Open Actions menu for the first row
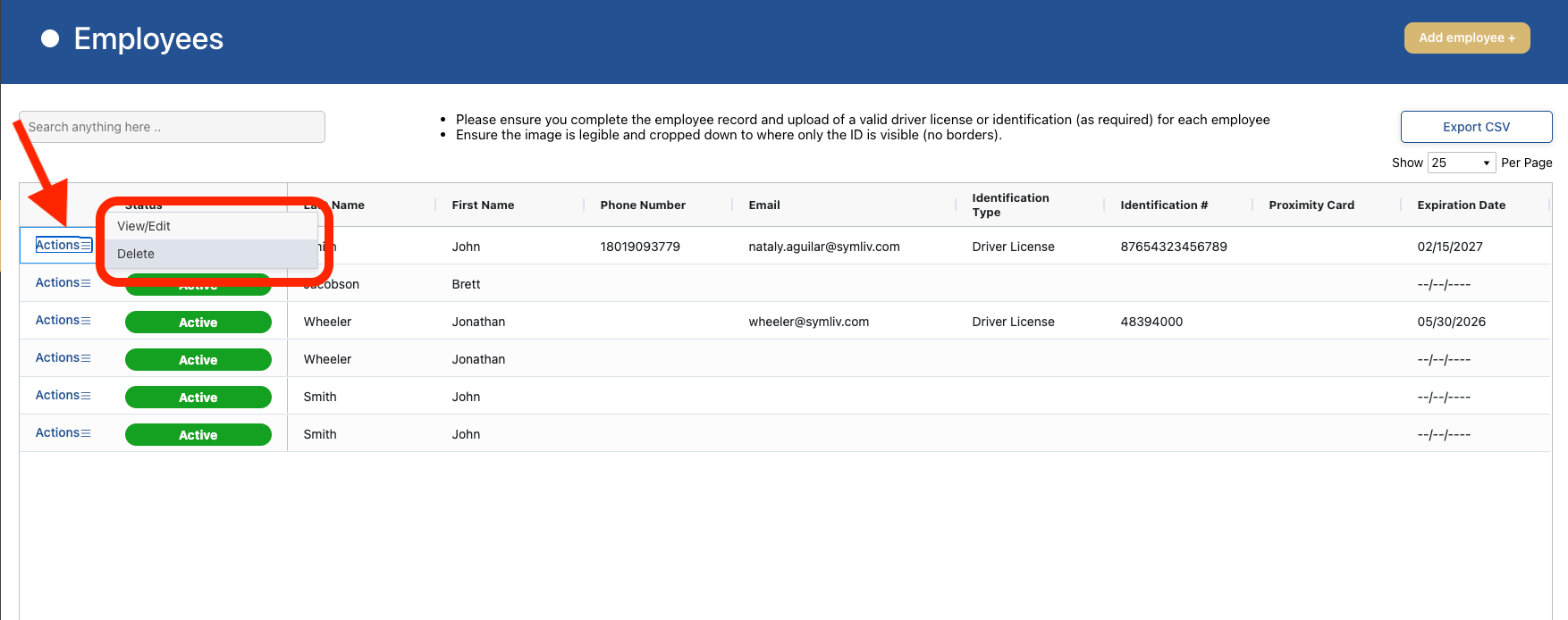This screenshot has height=620, width=1568. [63, 245]
